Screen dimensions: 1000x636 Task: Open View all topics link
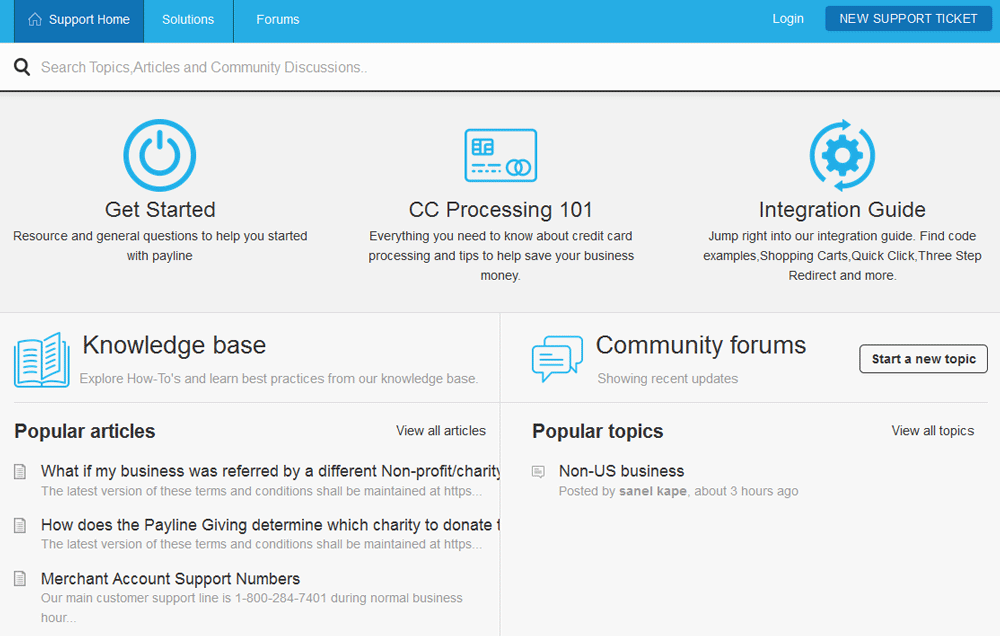(x=932, y=431)
